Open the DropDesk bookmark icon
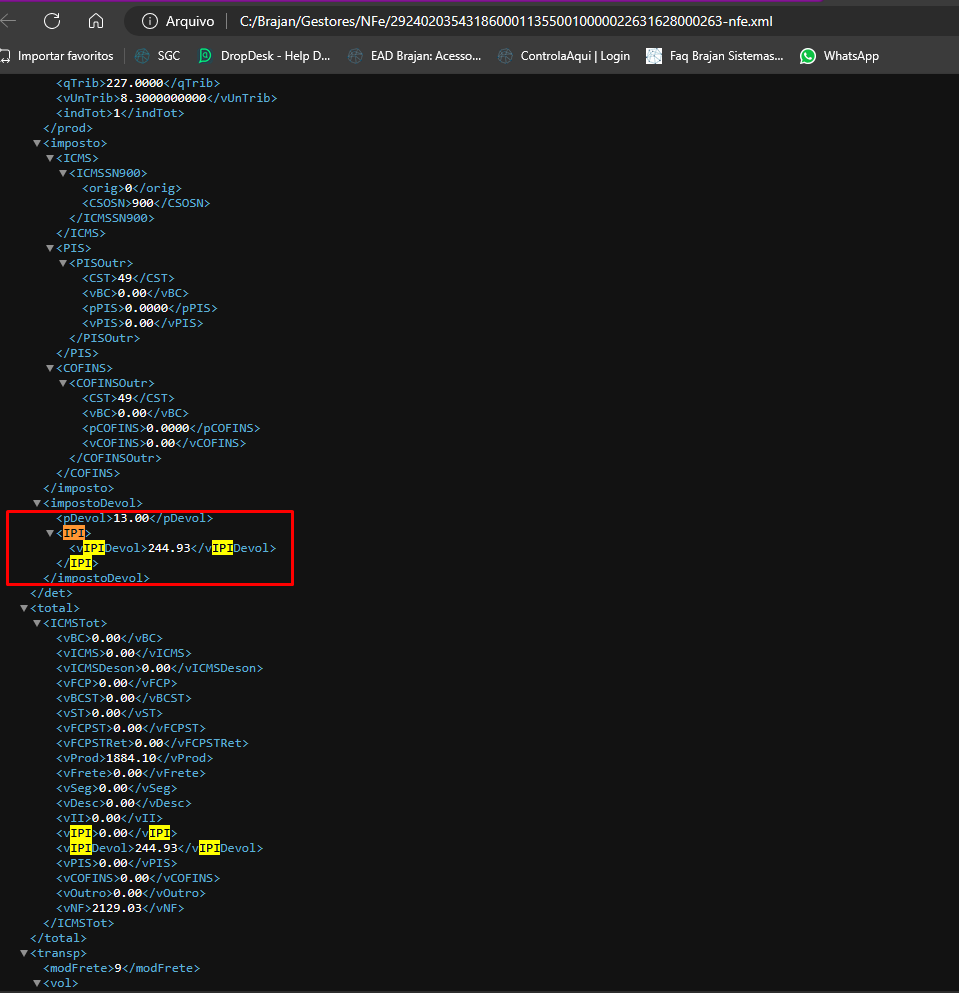 click(x=205, y=56)
